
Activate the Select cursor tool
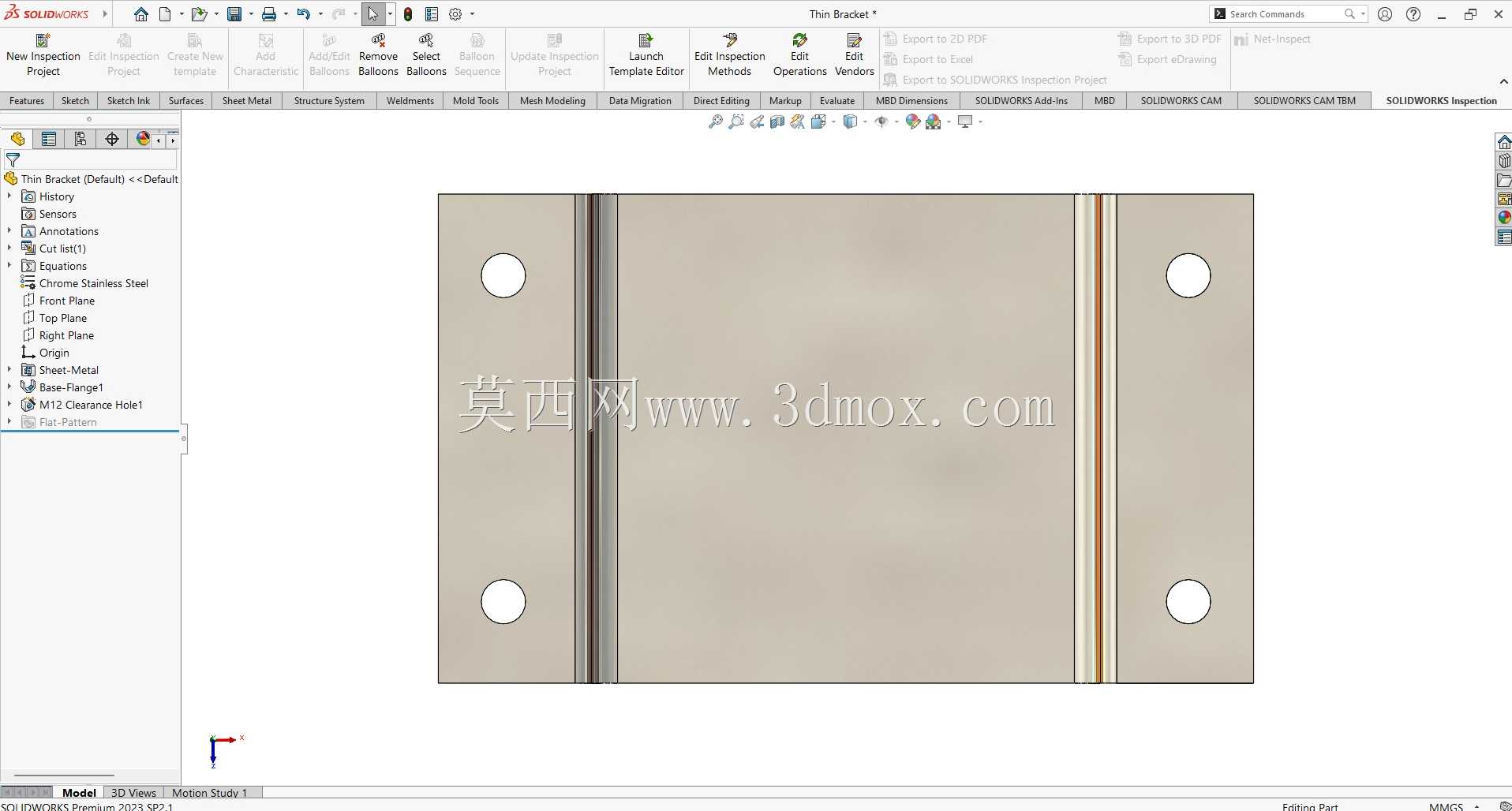(x=373, y=14)
